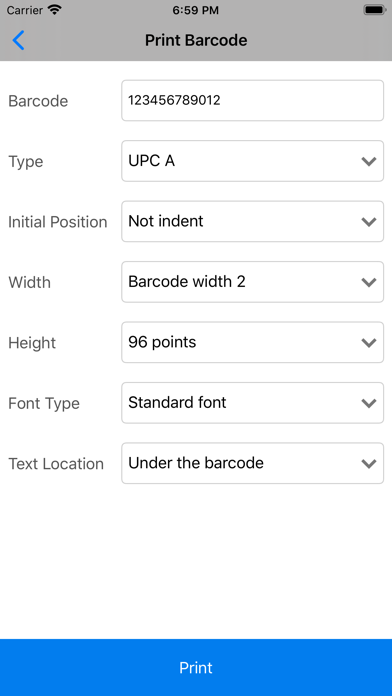
Task: Click the Width field chevron icon
Action: coord(369,282)
